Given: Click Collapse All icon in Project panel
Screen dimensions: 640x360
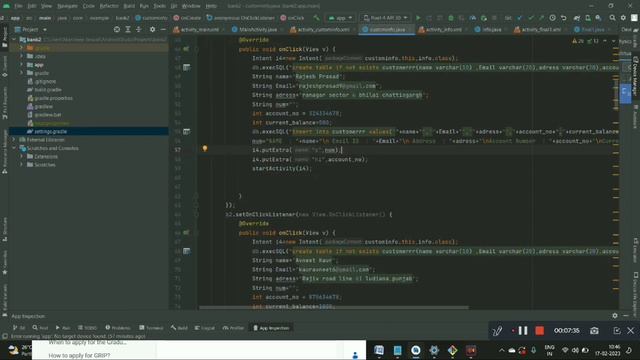Looking at the screenshot, I should [139, 29].
